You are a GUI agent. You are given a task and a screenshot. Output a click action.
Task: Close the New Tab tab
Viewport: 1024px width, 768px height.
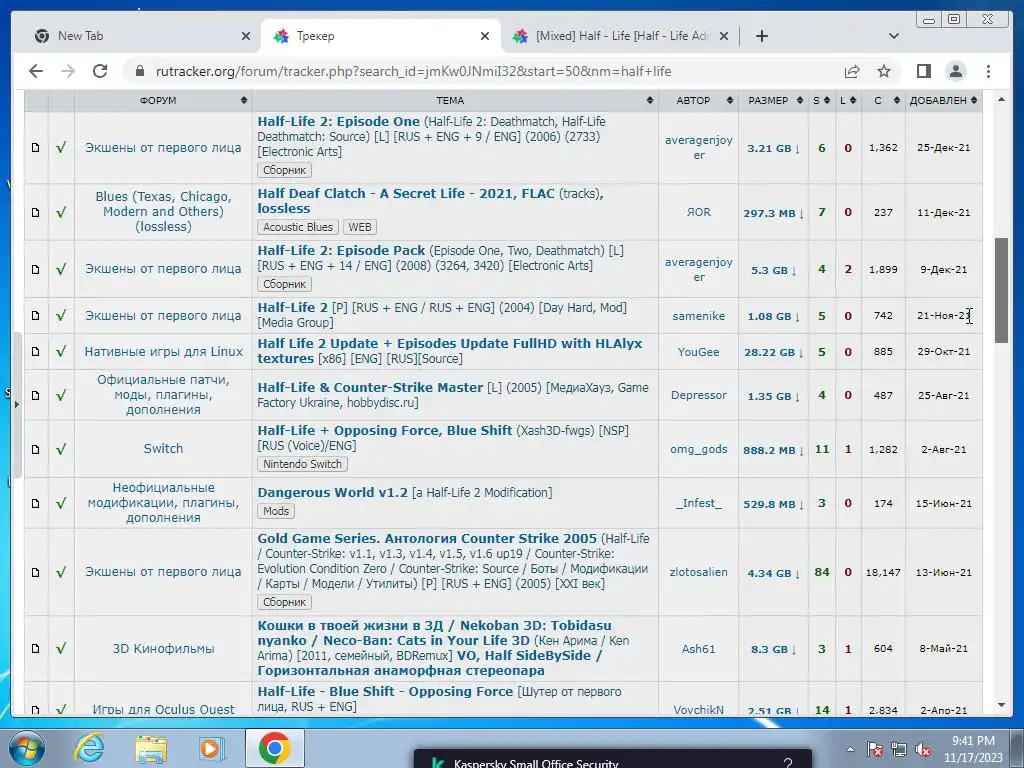pyautogui.click(x=246, y=36)
